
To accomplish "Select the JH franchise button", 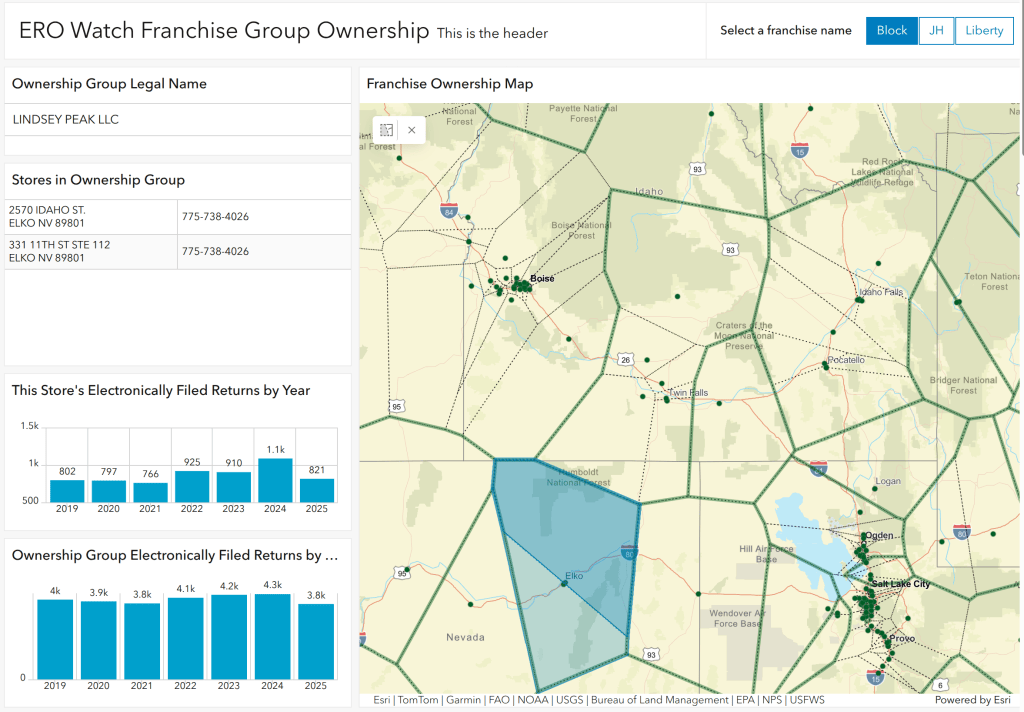I will pyautogui.click(x=936, y=31).
